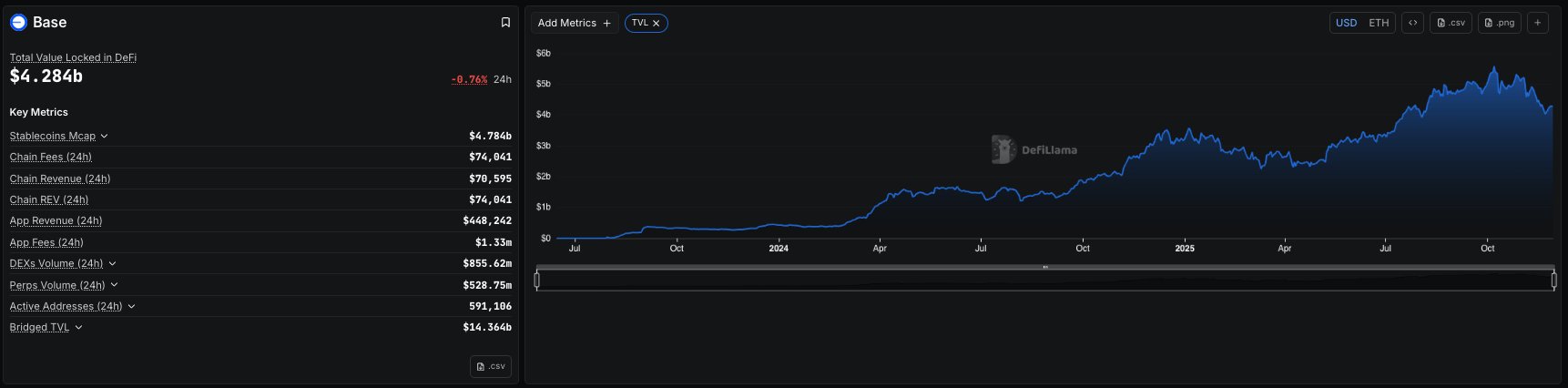Expand the DEXs Volume (24h) row

[x=112, y=264]
